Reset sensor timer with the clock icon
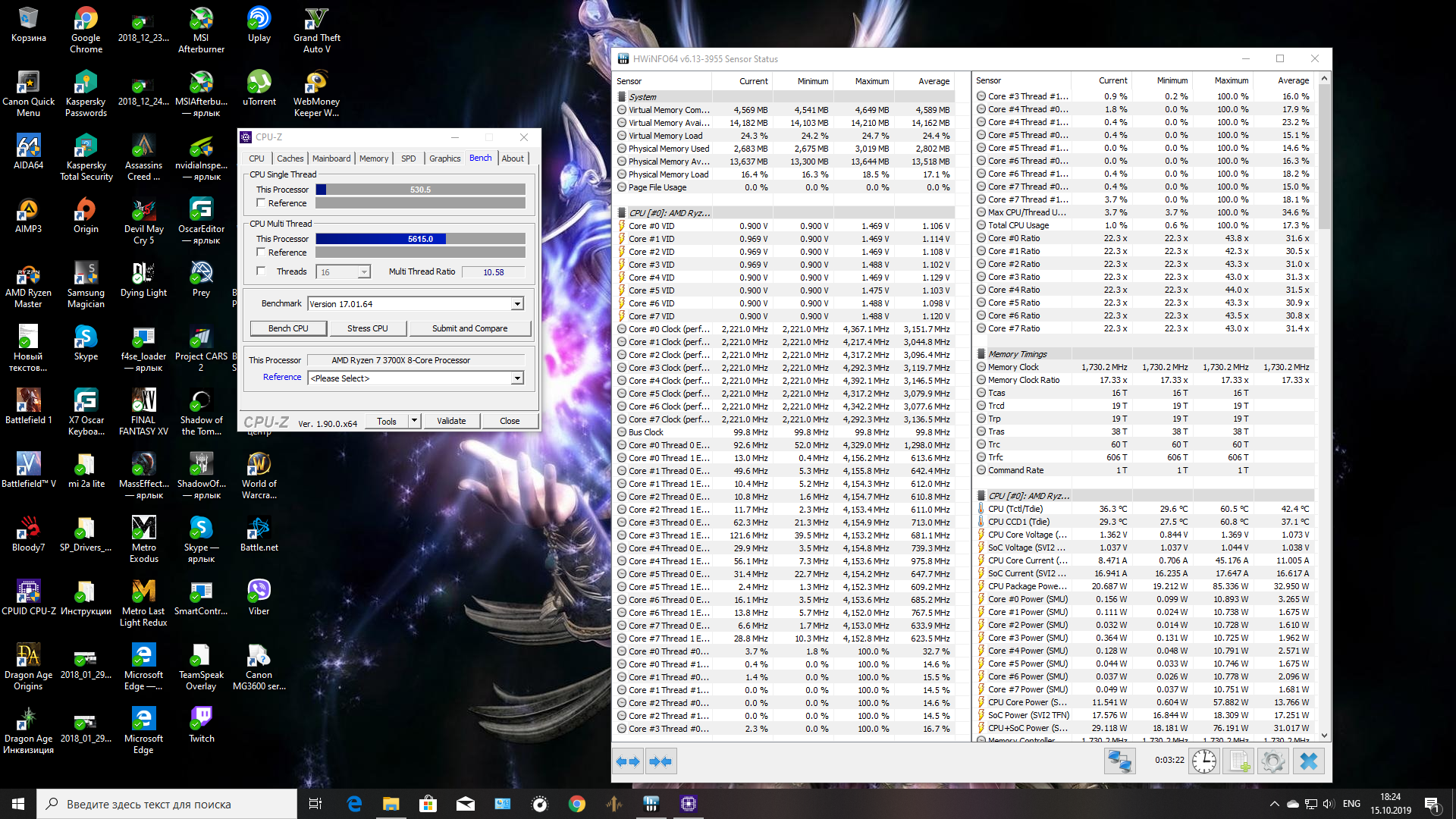The image size is (1456, 819). pyautogui.click(x=1203, y=761)
